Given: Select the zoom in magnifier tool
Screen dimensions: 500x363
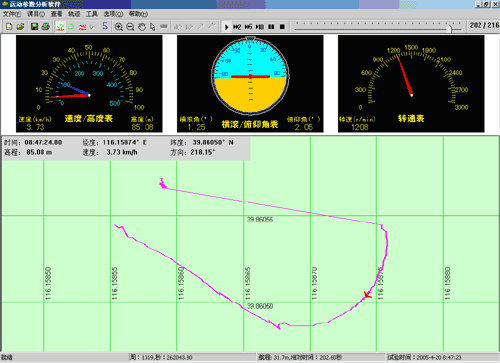Looking at the screenshot, I should [119, 27].
